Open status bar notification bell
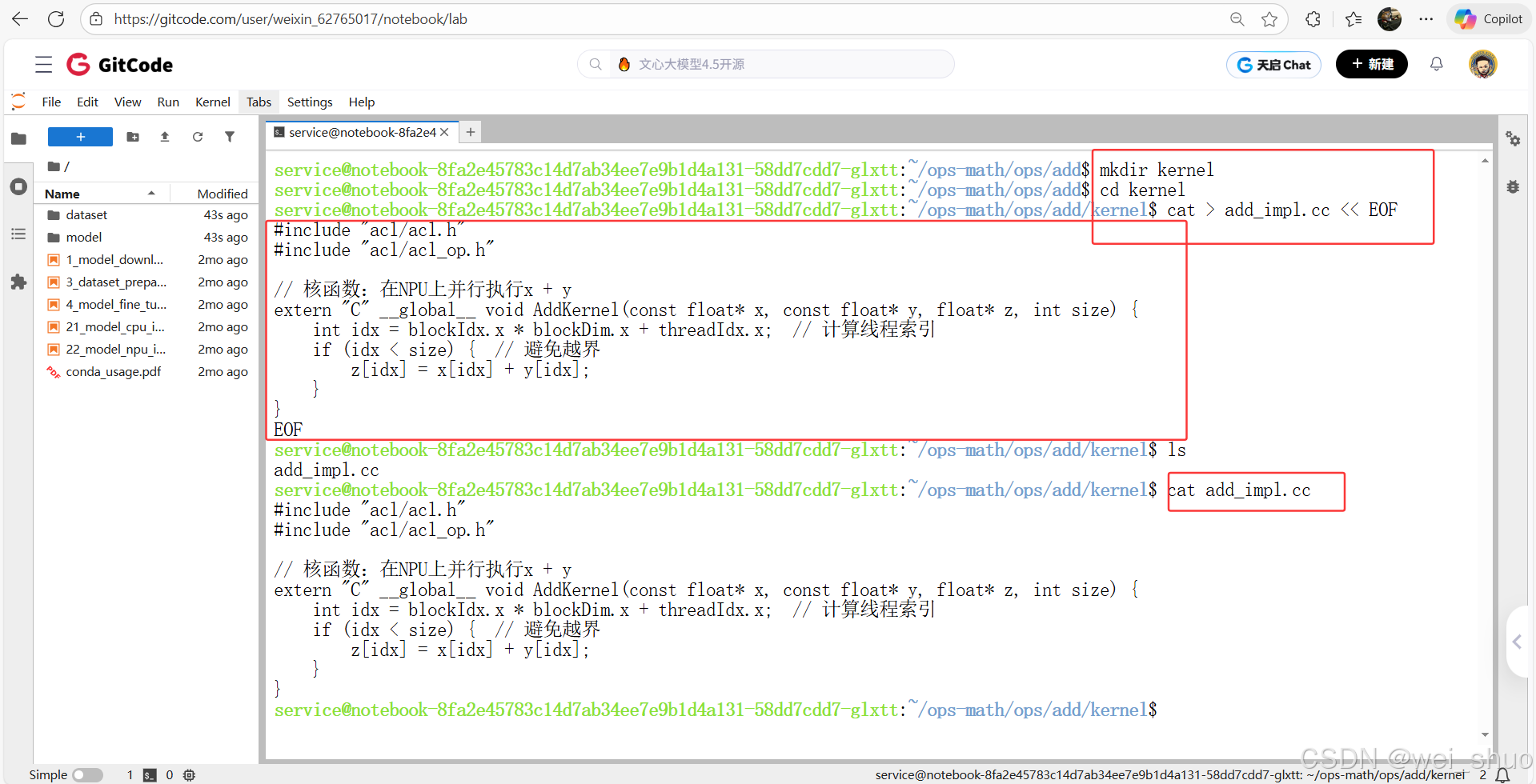Viewport: 1536px width, 784px height. 1503,774
